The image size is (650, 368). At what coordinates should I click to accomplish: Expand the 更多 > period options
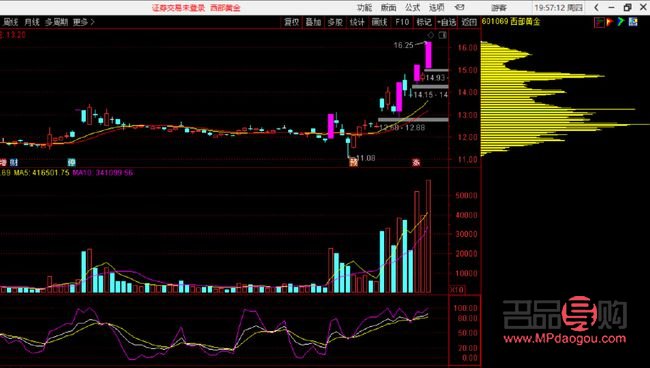tap(84, 22)
